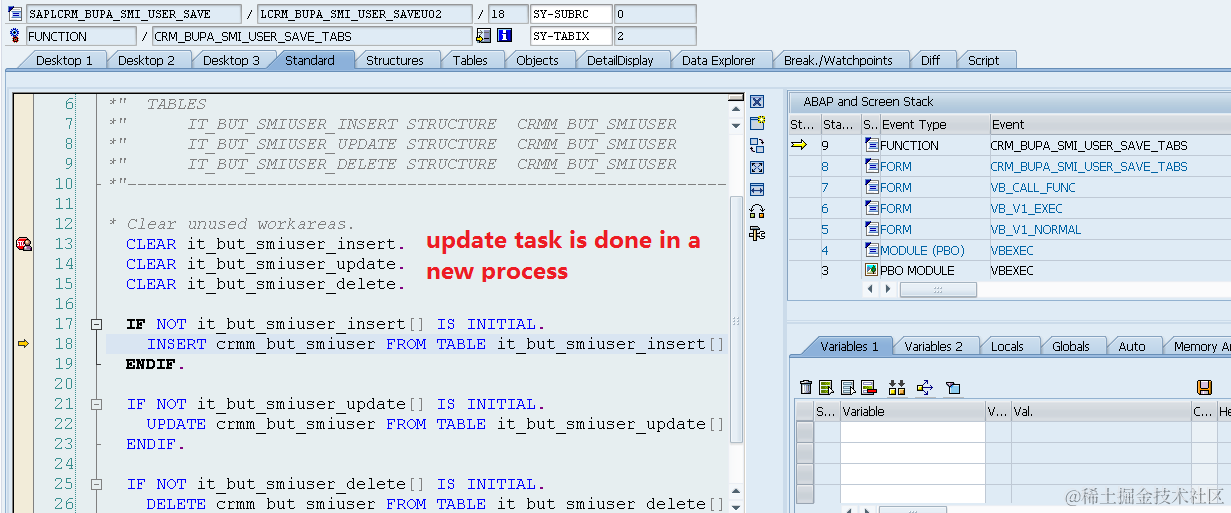This screenshot has height=513, width=1231.
Task: Click the navigate-to-source icon beside CRM_BUPA_SMI_USER_SAVE_TABS
Action: [484, 36]
